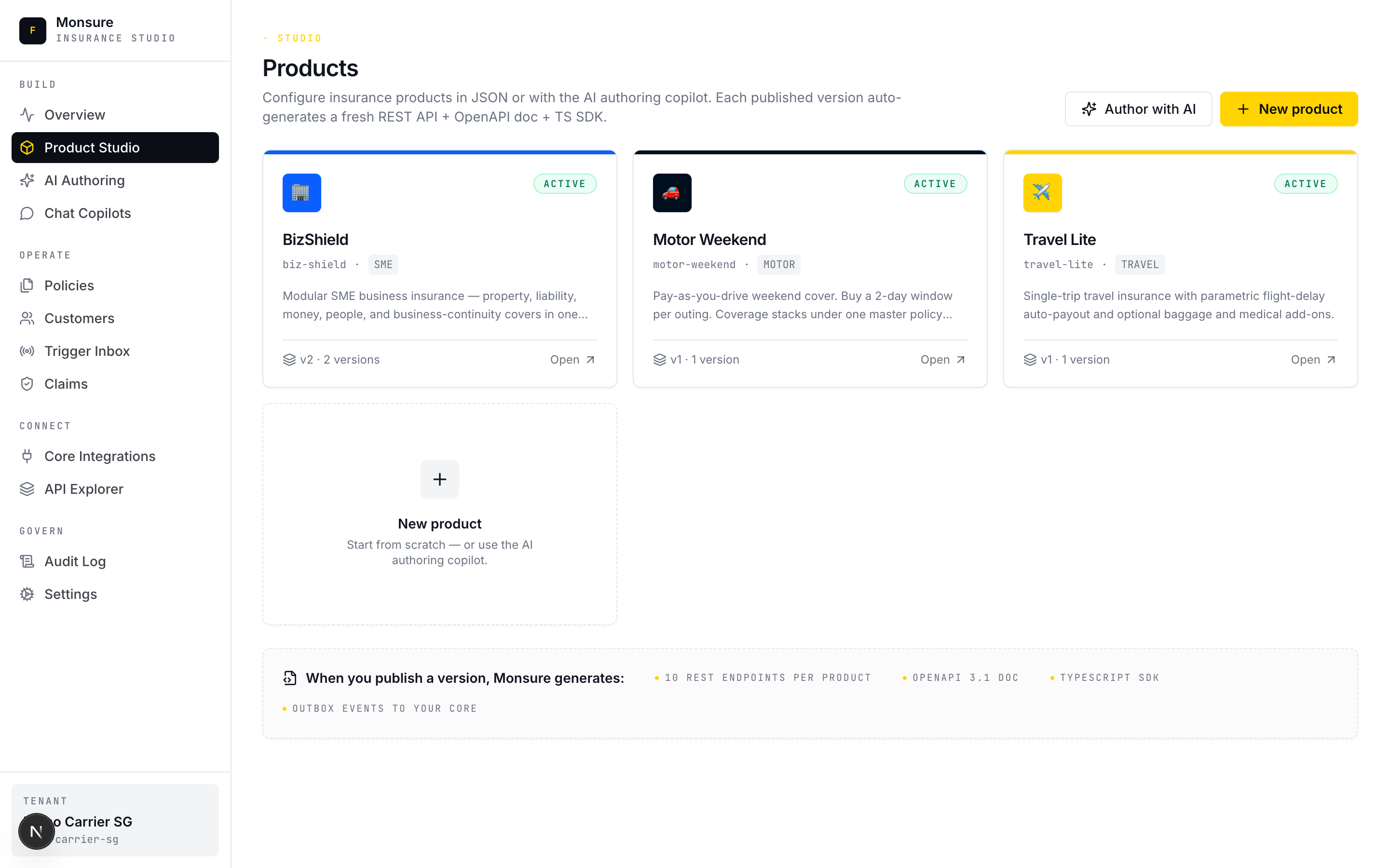The height and width of the screenshot is (868, 1389).
Task: Select Overview in the Build menu
Action: point(75,114)
